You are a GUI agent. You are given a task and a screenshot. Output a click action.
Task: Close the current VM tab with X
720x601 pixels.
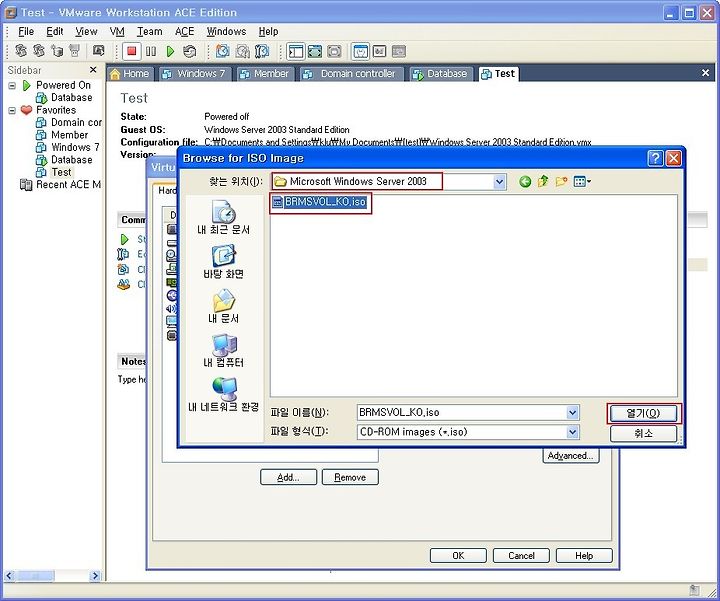(705, 73)
